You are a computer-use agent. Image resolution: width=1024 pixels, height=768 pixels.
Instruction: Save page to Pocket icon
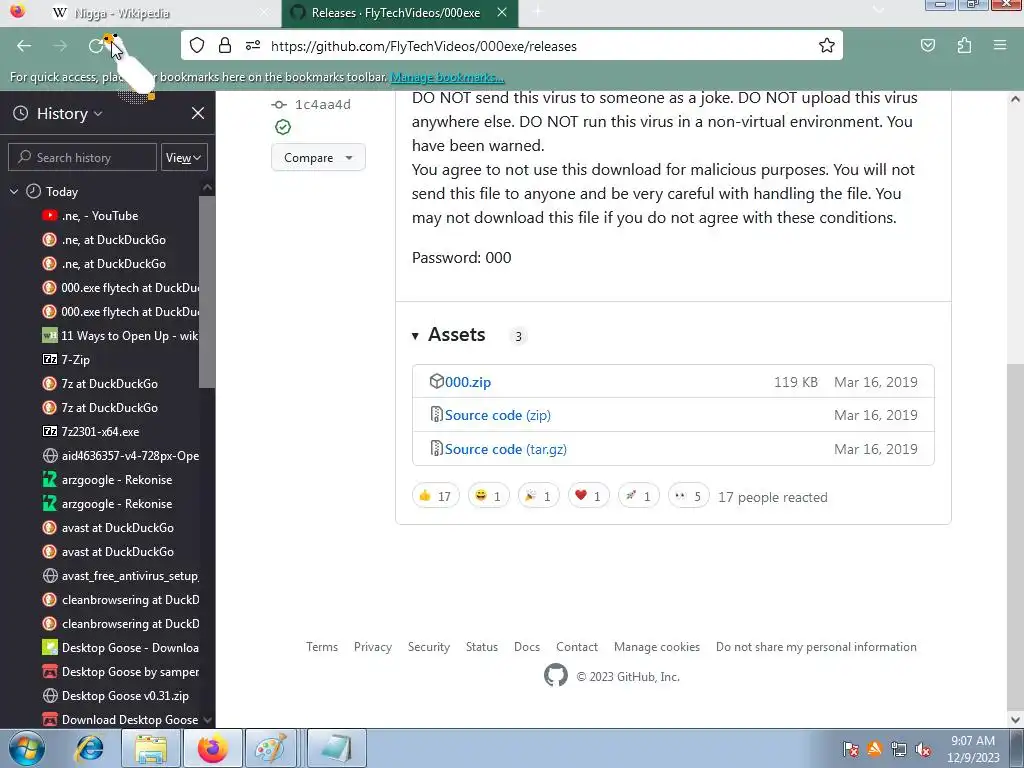tap(928, 46)
